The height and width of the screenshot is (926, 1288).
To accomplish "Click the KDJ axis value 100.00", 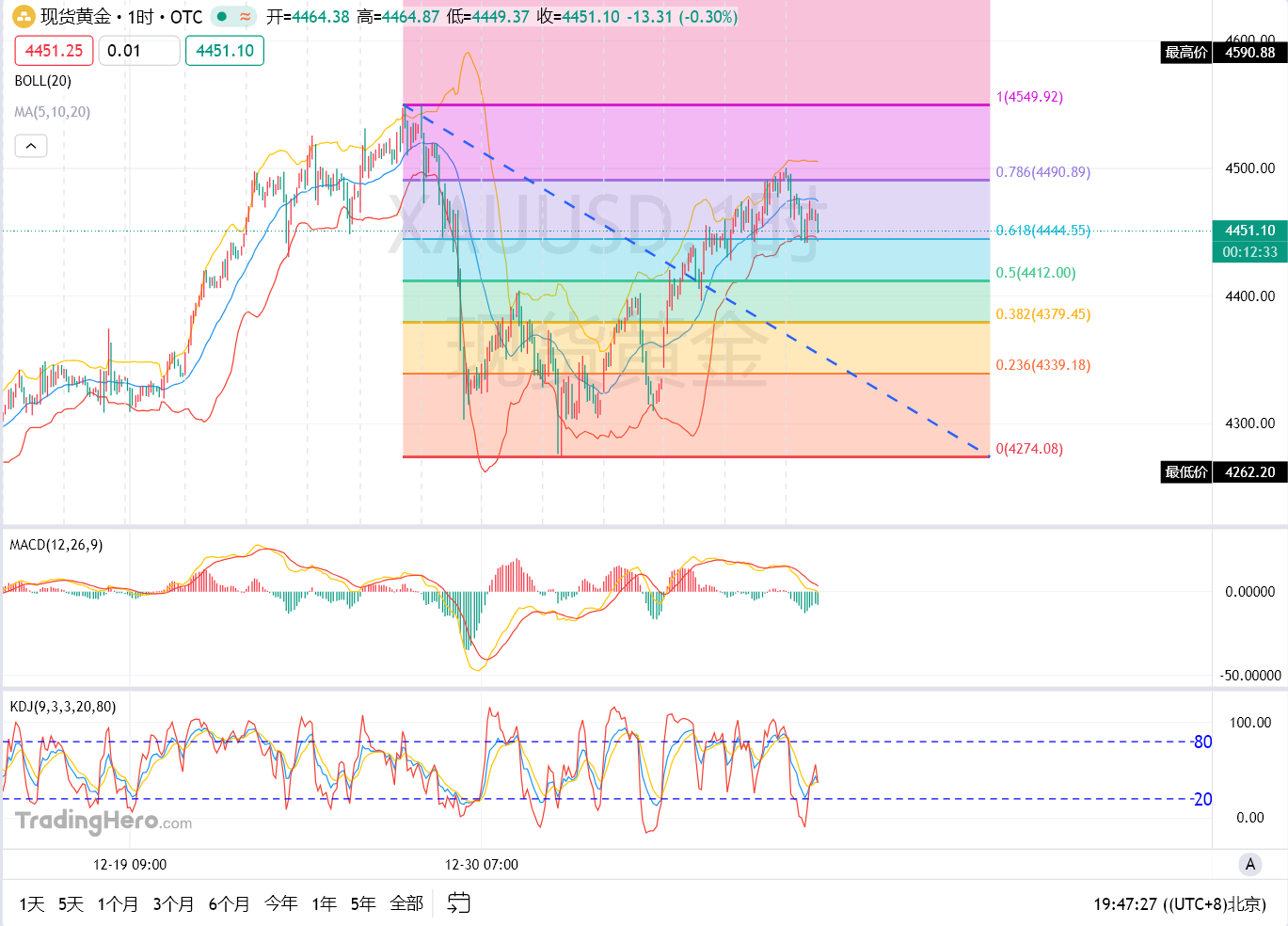I will pos(1250,723).
